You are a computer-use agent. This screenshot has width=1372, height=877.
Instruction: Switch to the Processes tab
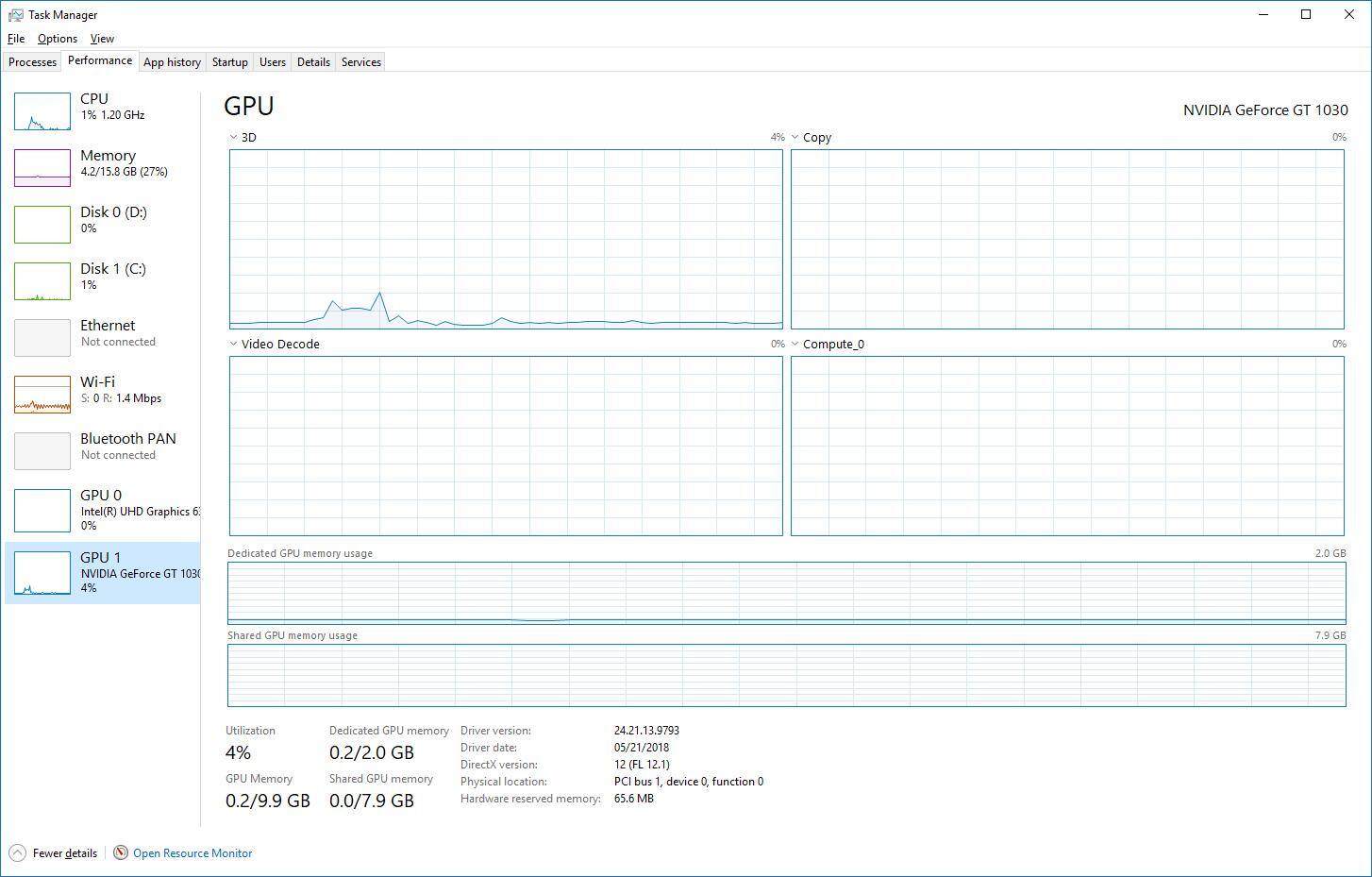(33, 62)
